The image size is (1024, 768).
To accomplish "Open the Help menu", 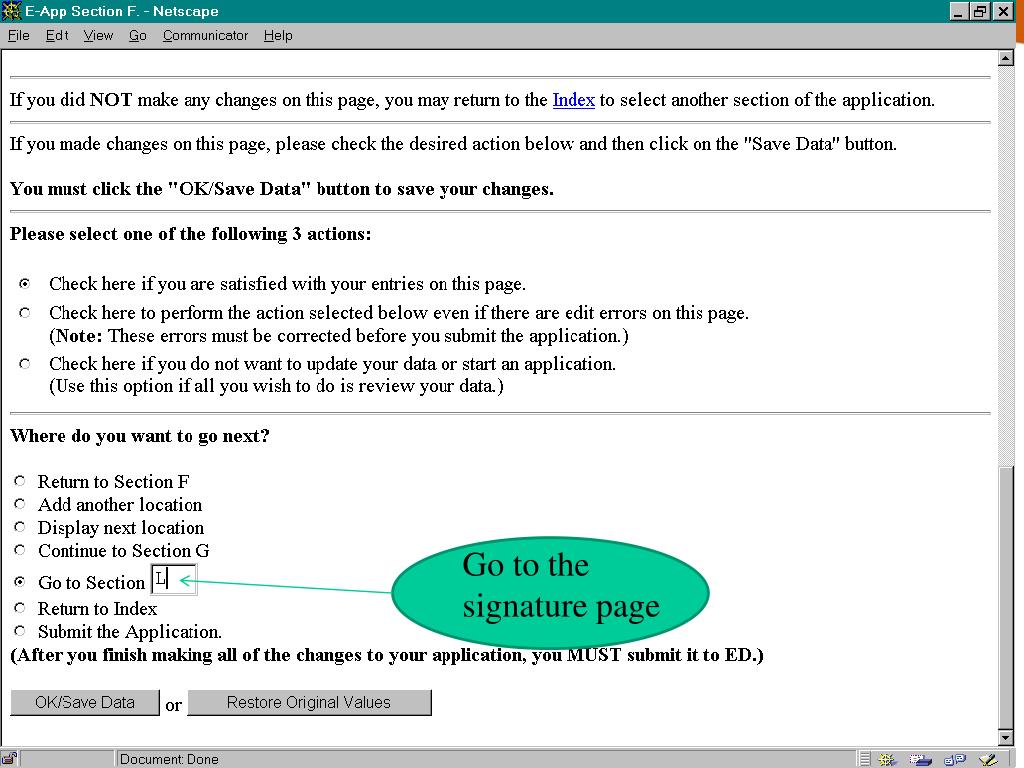I will [x=278, y=35].
